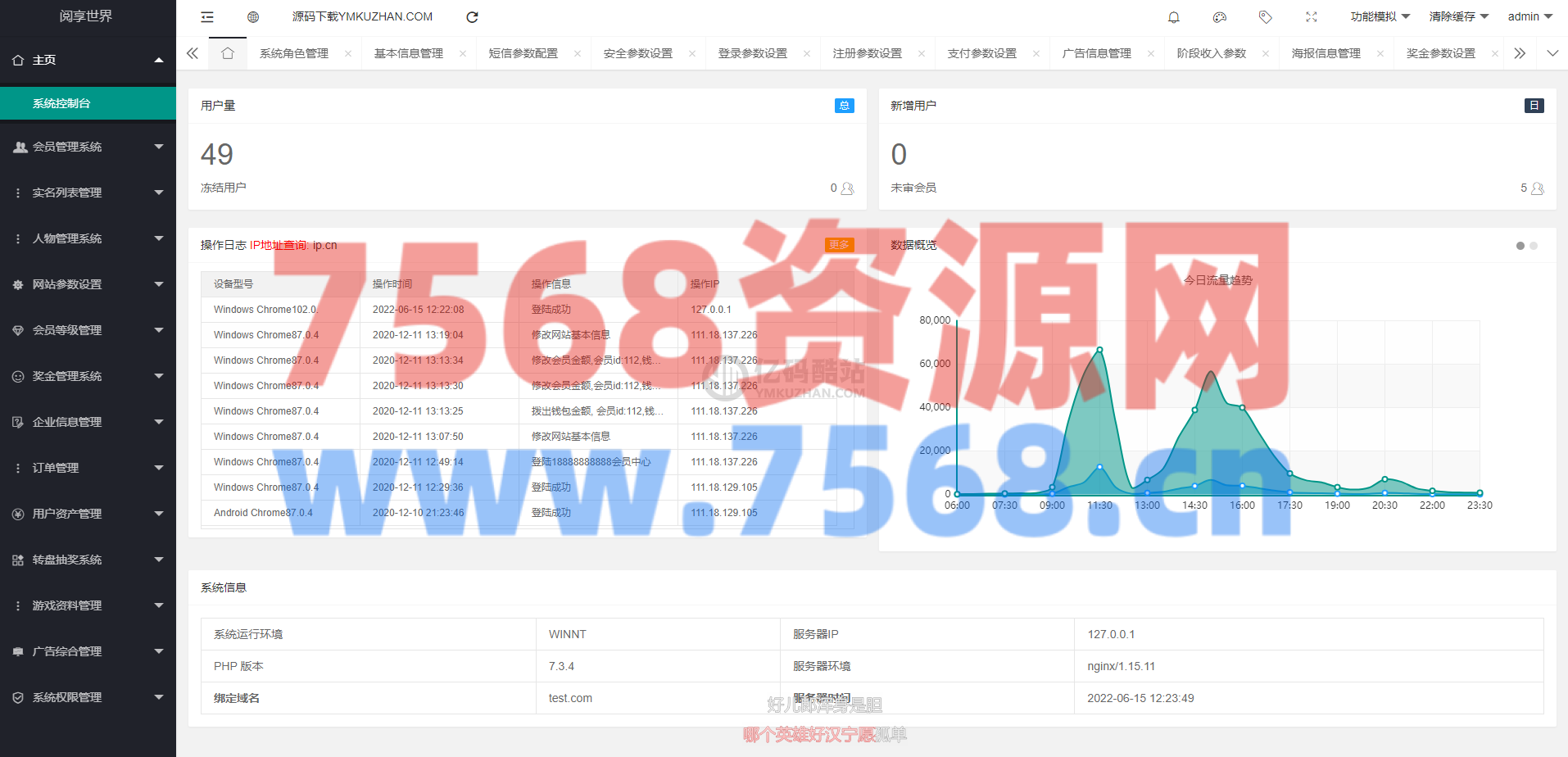Select 系统控制台 in the sidebar
This screenshot has width=1568, height=757.
[88, 103]
